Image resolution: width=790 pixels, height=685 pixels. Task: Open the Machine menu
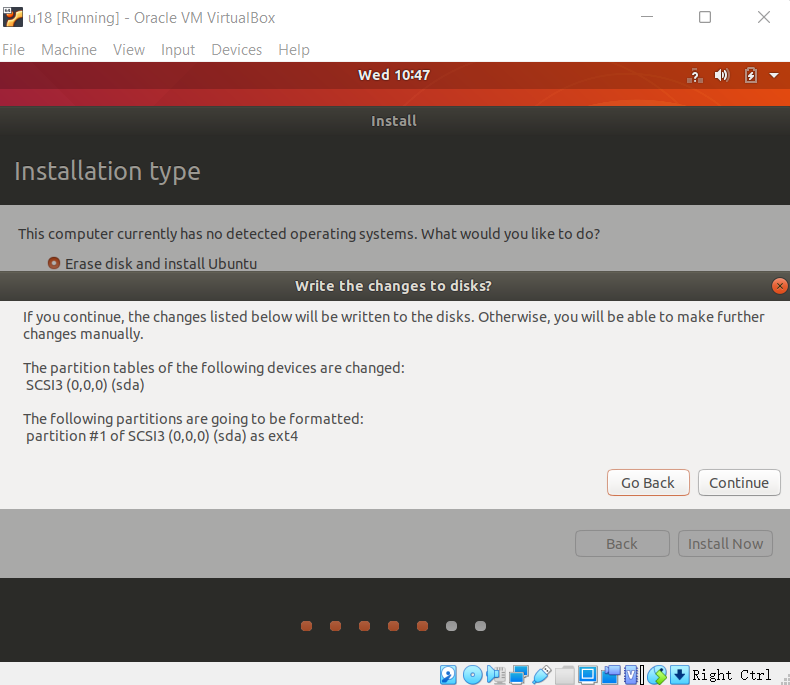(69, 50)
